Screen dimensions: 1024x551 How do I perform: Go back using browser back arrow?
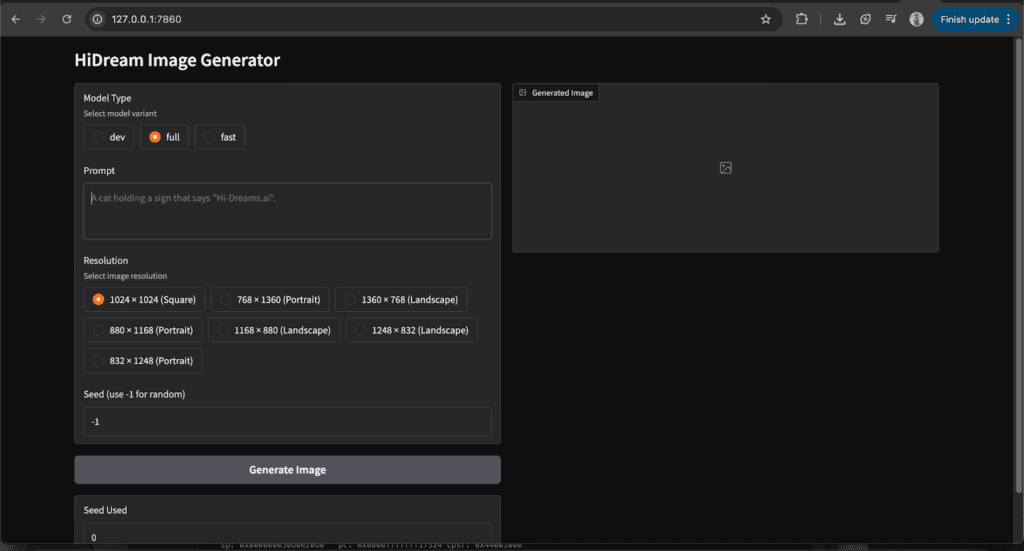click(x=16, y=20)
